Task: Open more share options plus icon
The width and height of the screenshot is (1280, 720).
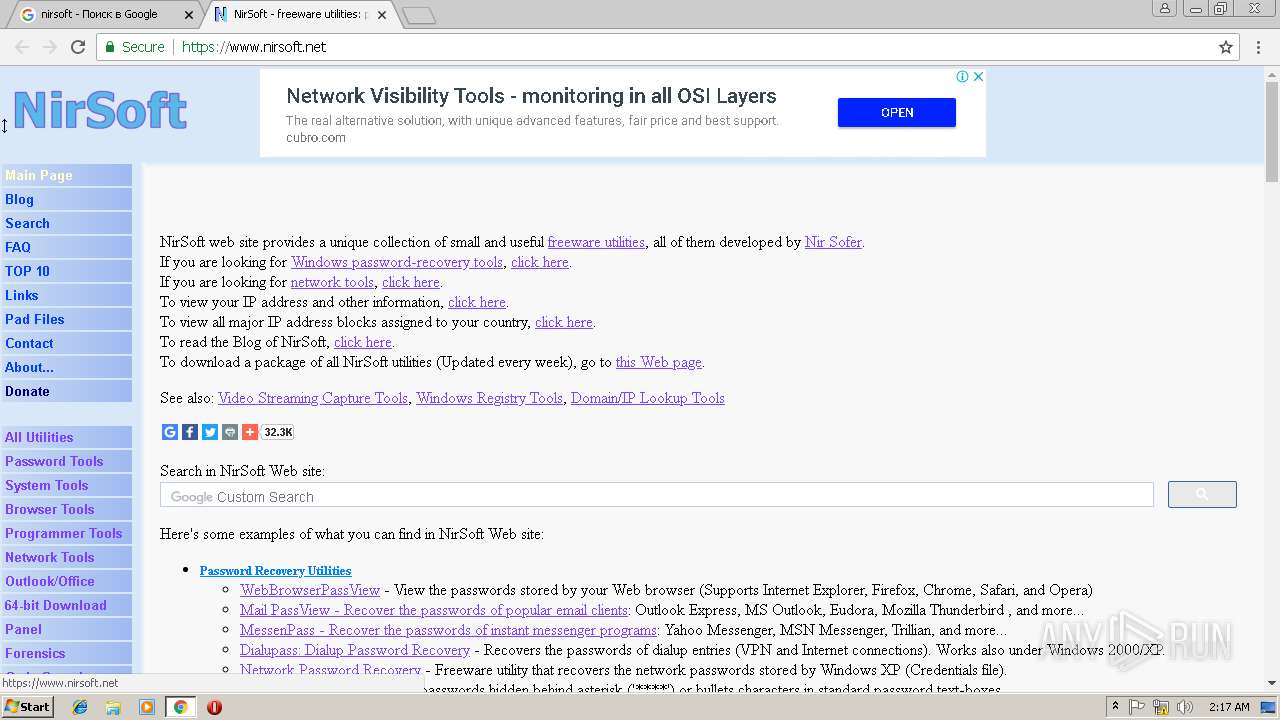Action: pos(250,432)
